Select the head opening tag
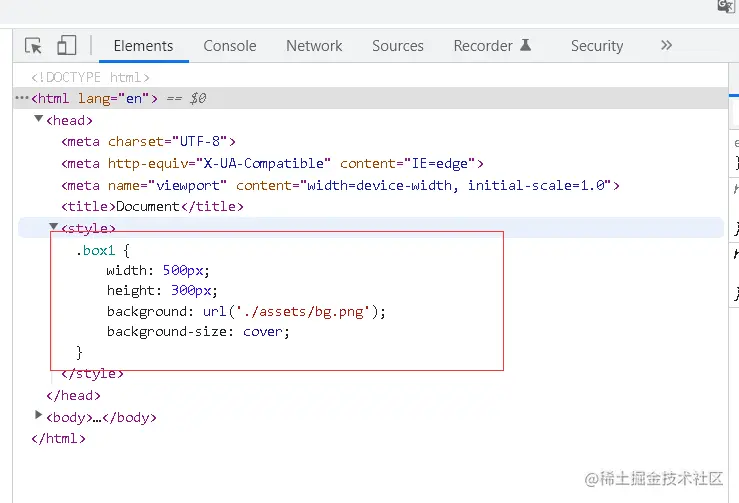 pos(69,120)
